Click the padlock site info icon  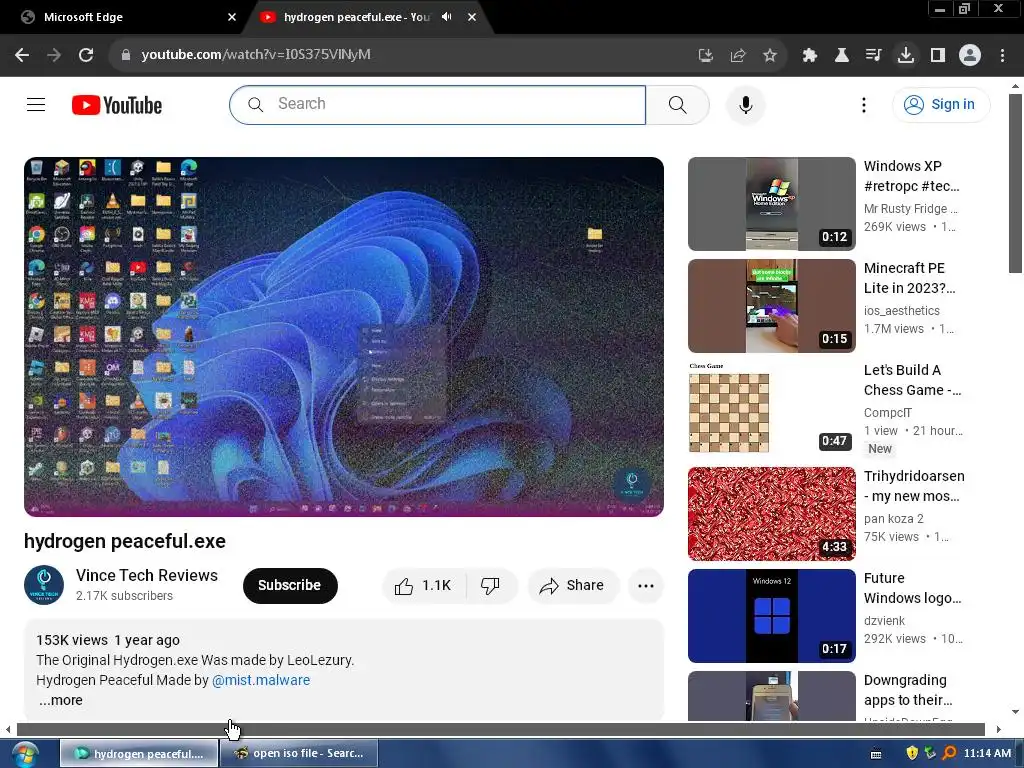[x=125, y=55]
